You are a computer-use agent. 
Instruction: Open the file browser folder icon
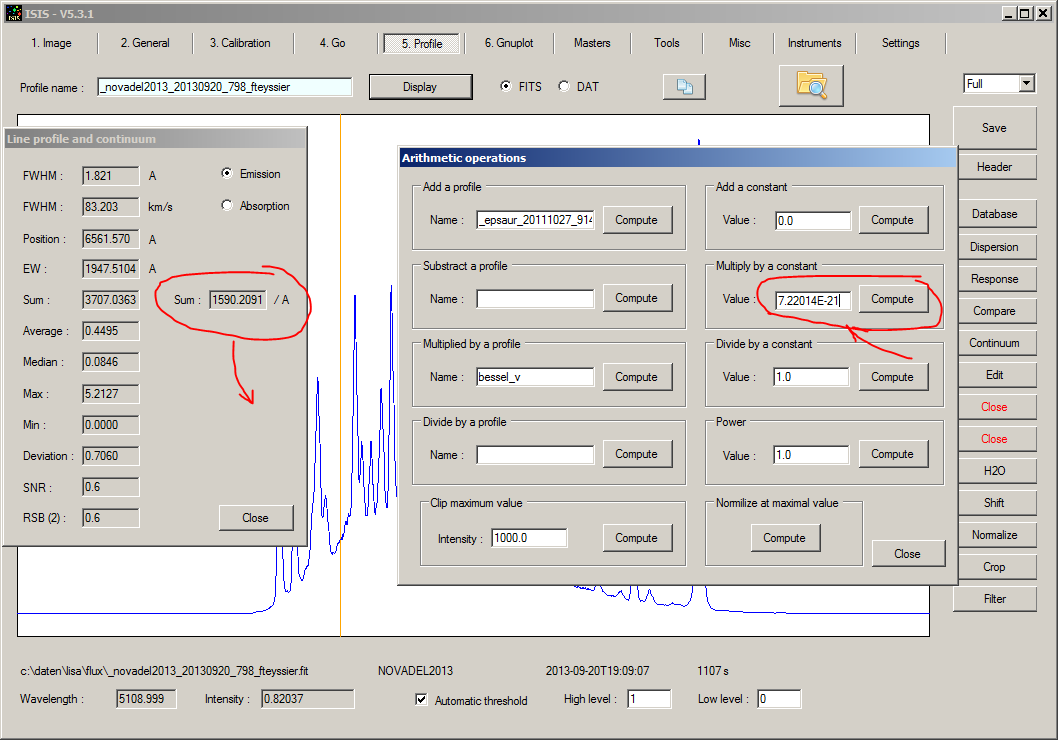pos(811,84)
